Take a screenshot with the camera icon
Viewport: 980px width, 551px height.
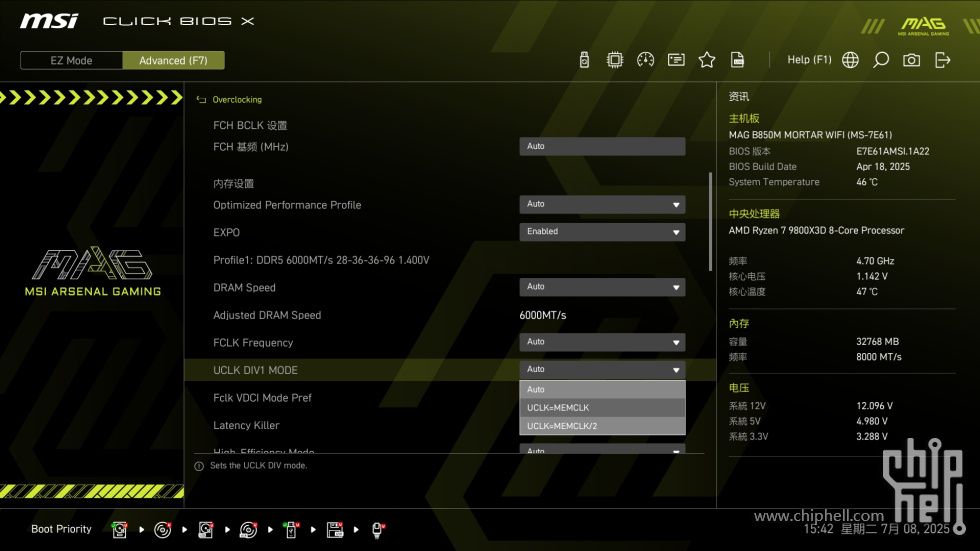coord(911,60)
